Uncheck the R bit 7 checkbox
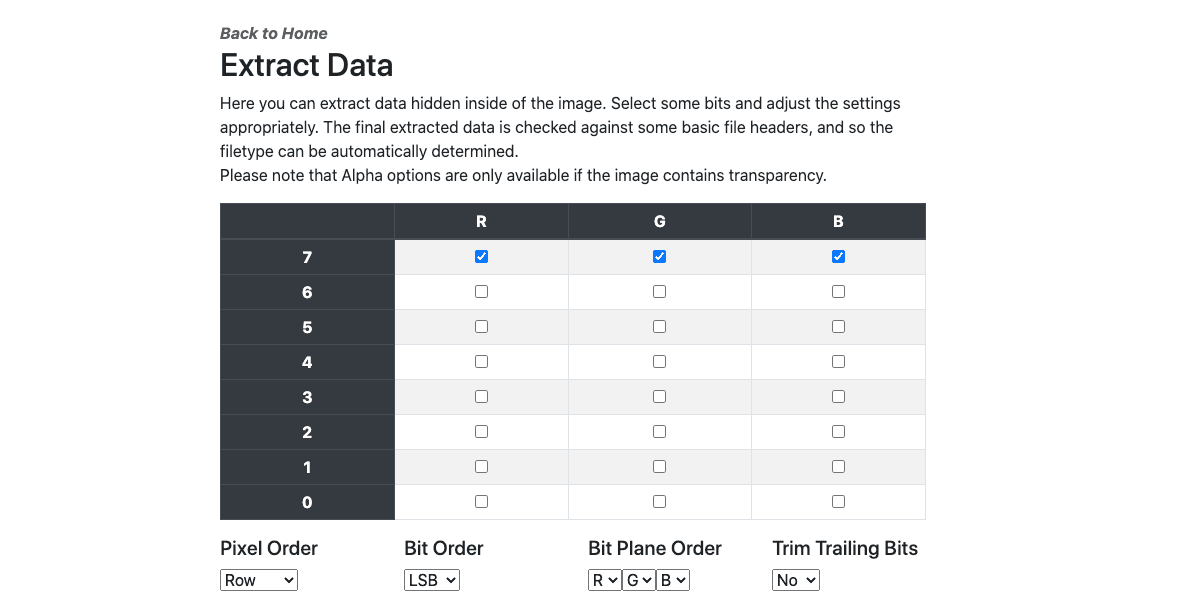Viewport: 1200px width, 612px height. (481, 257)
